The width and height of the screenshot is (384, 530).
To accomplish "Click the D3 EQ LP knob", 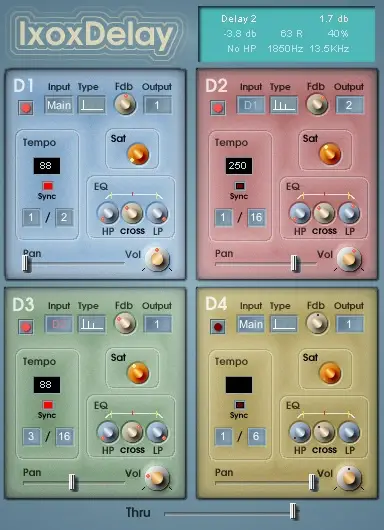I will tap(157, 432).
